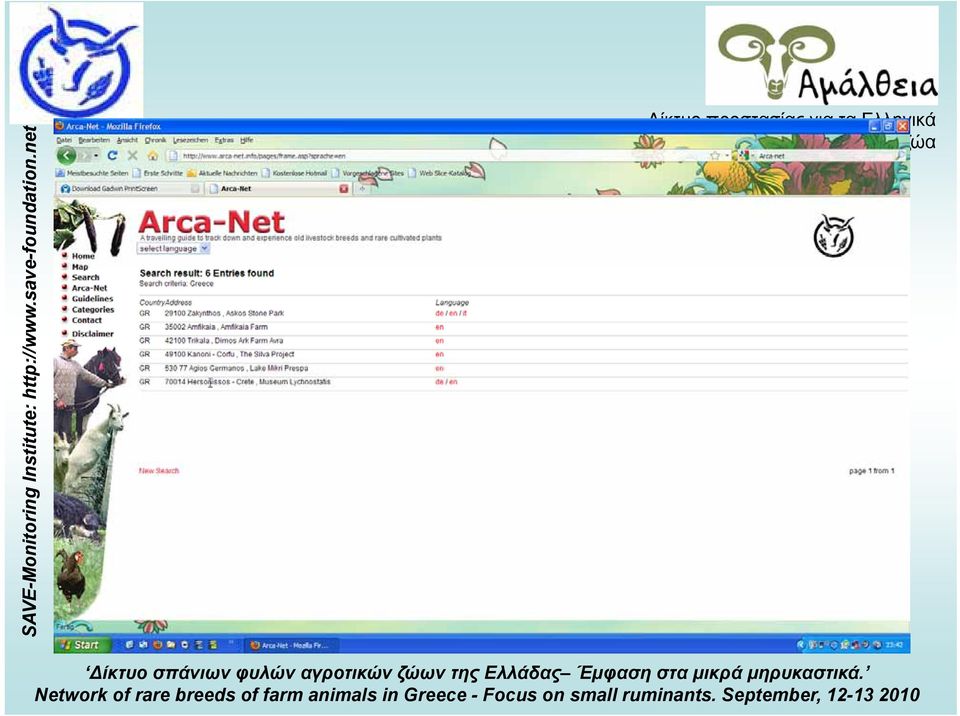Open the Lesezeichen menu
Viewport: 960px width, 716px height.
[x=190, y=140]
